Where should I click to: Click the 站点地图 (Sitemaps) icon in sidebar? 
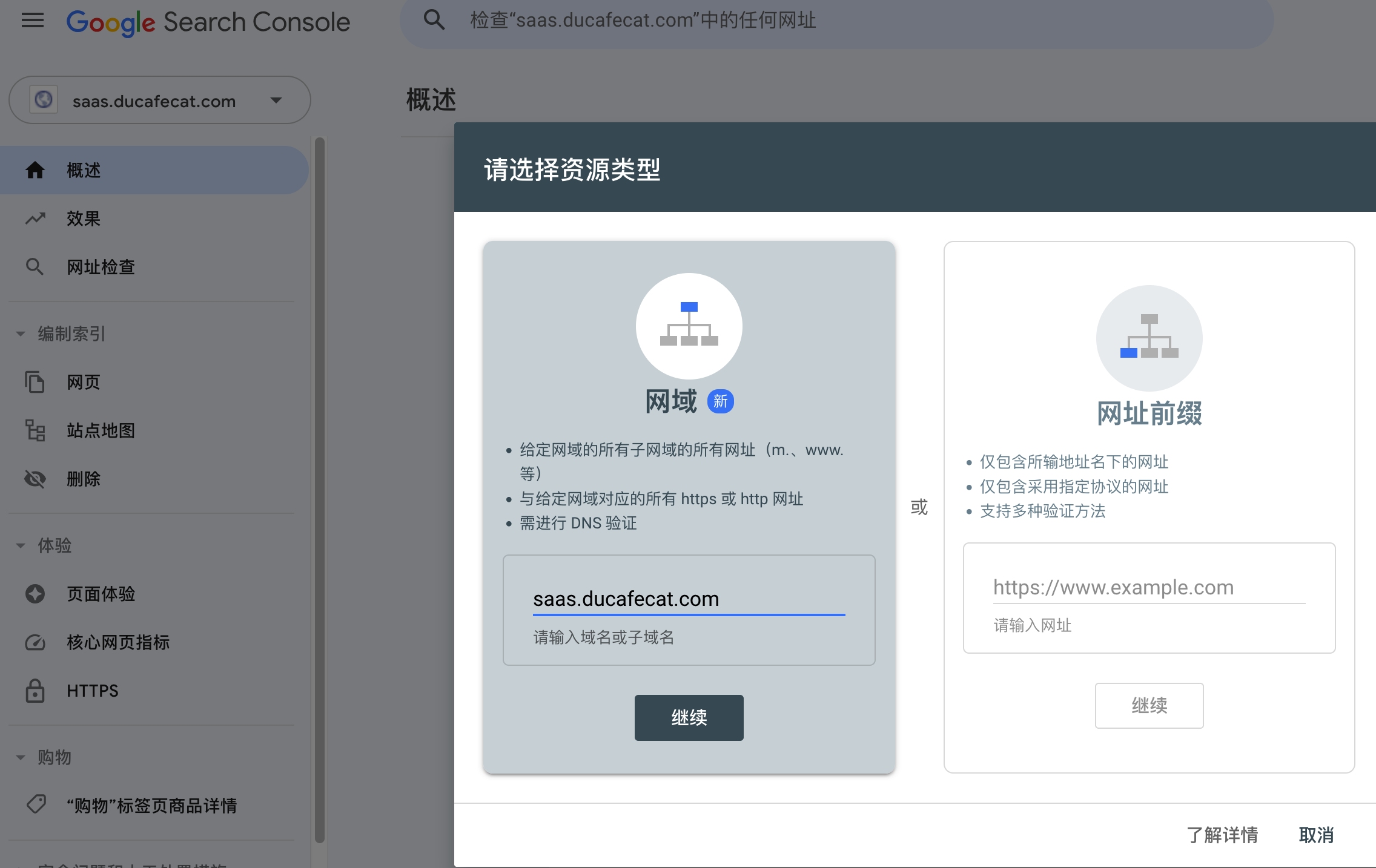click(x=35, y=430)
